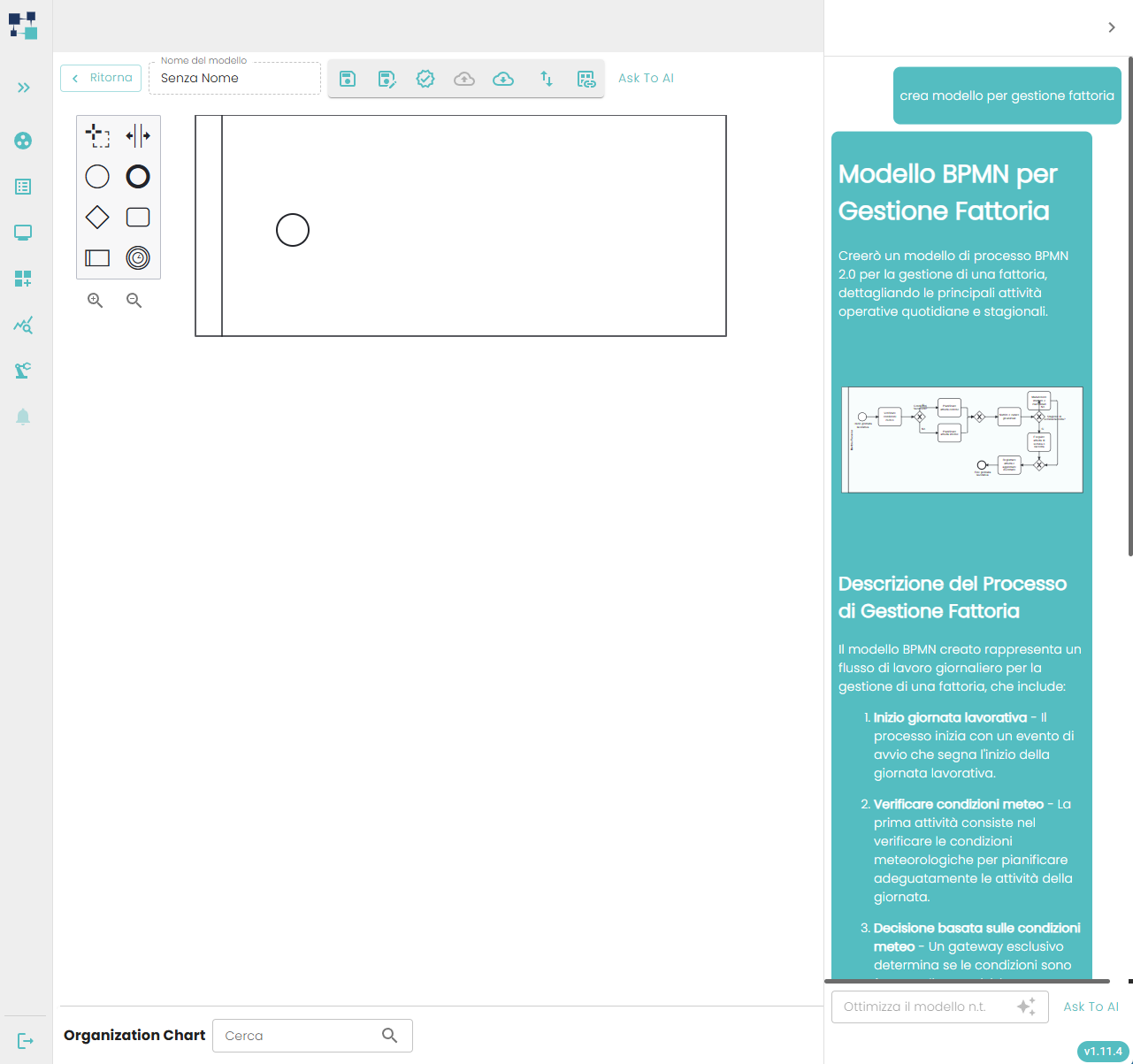Send prompt with bottom Ask To AI

pyautogui.click(x=1091, y=1007)
